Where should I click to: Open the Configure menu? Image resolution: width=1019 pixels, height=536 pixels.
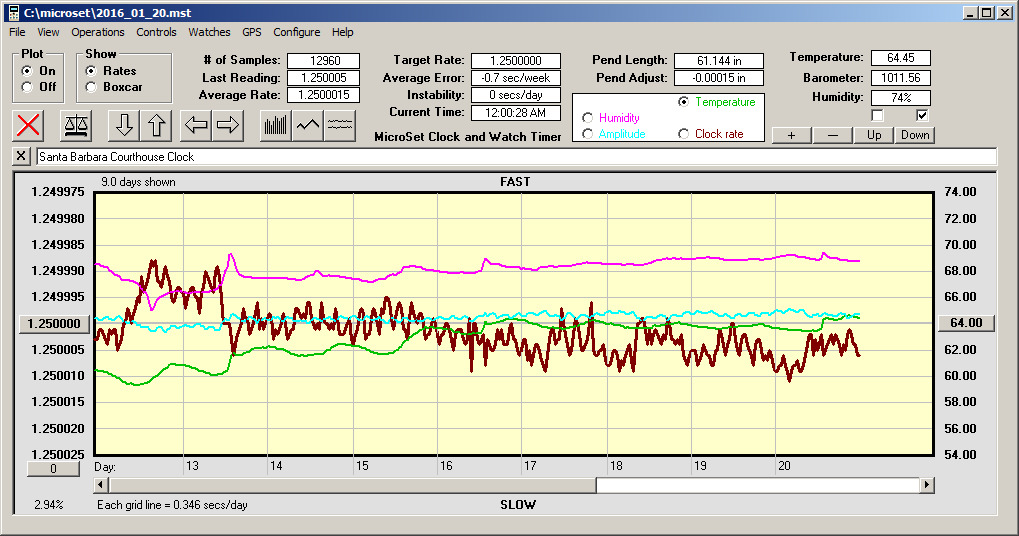[296, 32]
